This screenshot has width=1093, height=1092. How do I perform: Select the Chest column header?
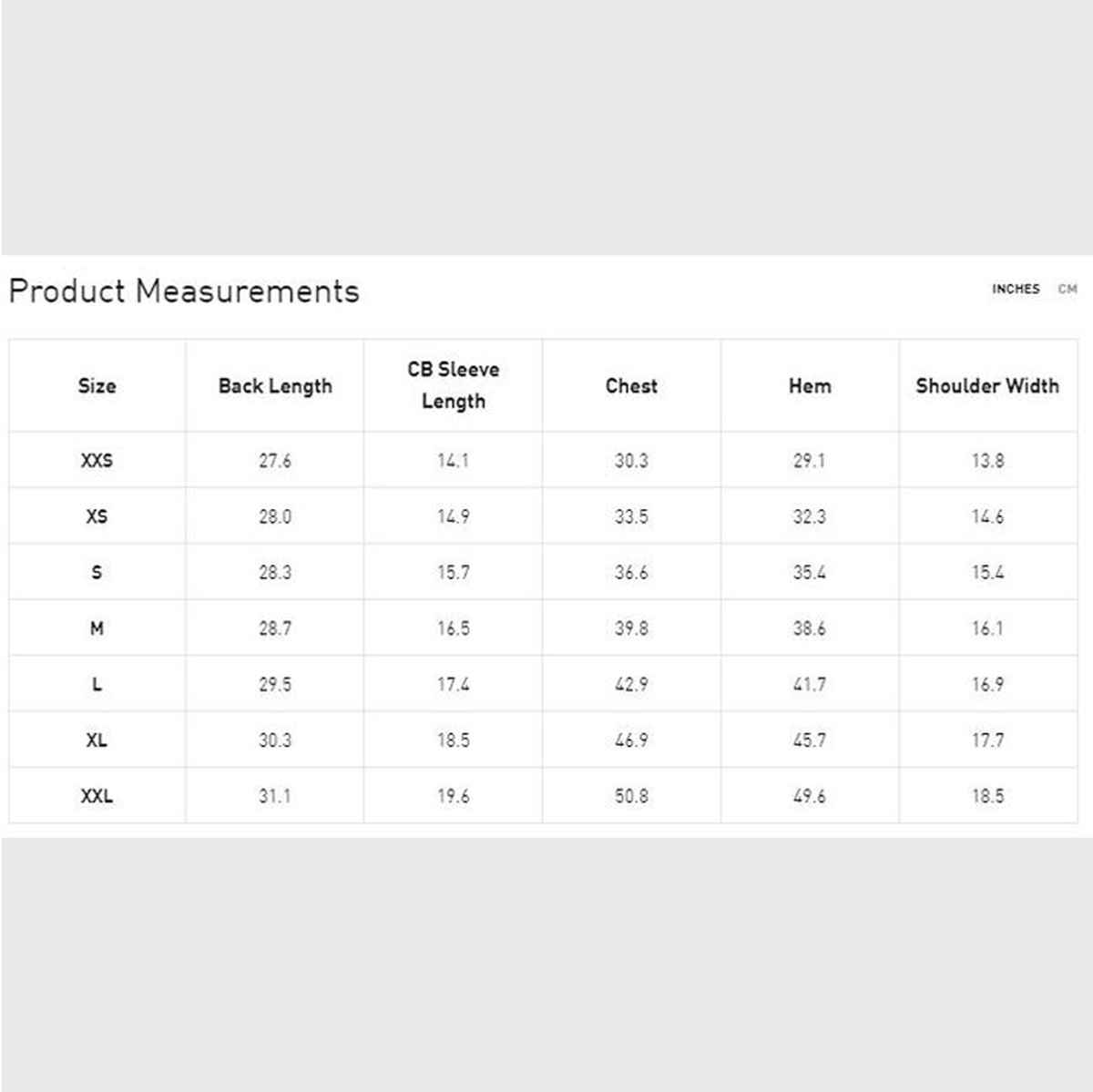click(x=631, y=386)
